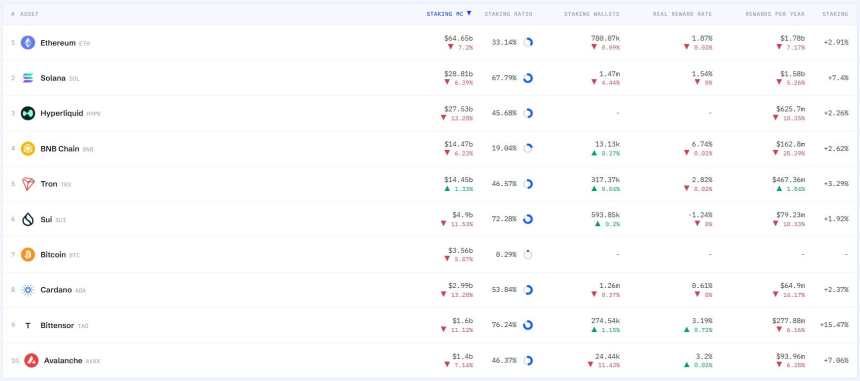Viewport: 860px width, 381px height.
Task: Click Solana staking MC $28.81b
Action: 459,73
